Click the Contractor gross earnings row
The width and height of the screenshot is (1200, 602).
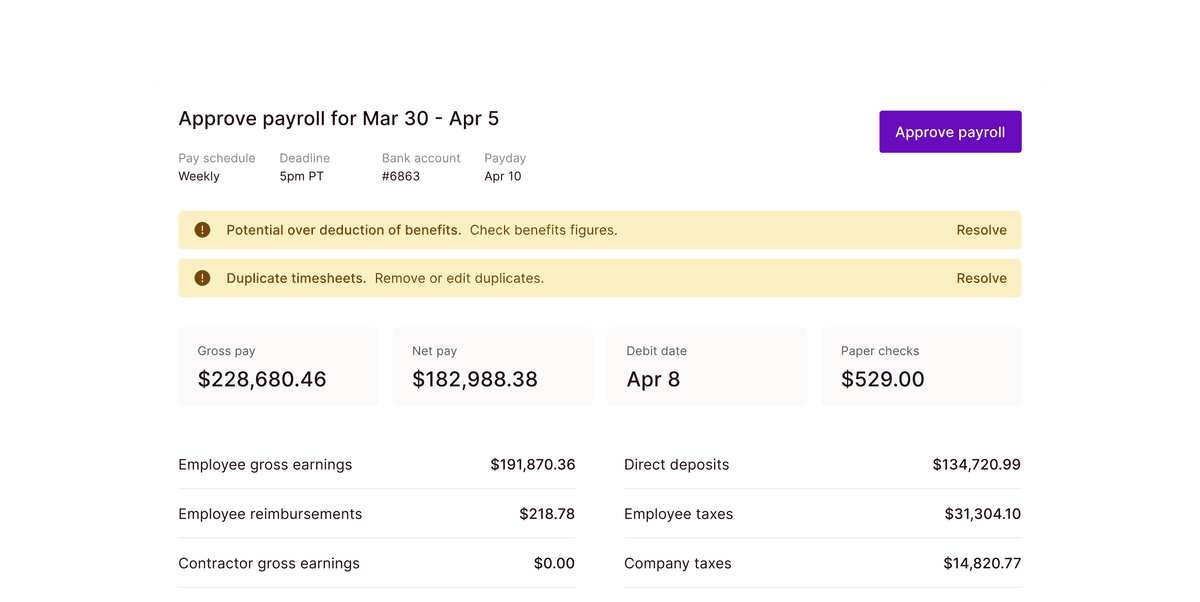(376, 563)
